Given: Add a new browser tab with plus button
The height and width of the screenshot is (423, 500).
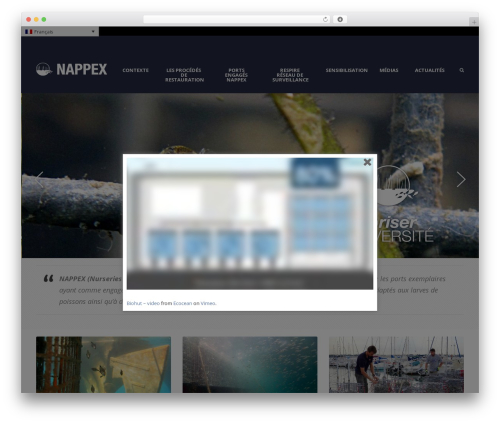Looking at the screenshot, I should click(474, 22).
